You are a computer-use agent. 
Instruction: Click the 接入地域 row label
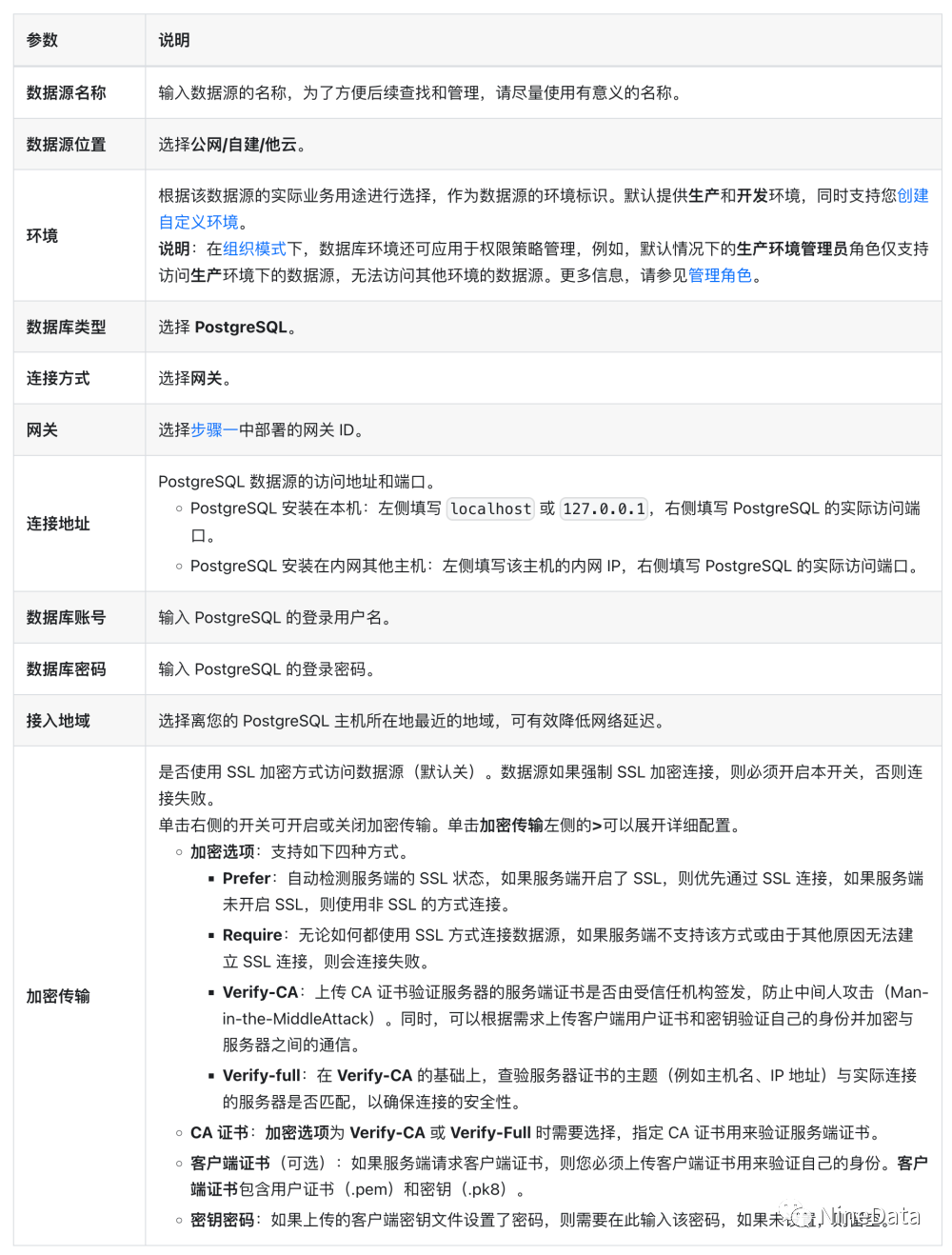pyautogui.click(x=58, y=720)
